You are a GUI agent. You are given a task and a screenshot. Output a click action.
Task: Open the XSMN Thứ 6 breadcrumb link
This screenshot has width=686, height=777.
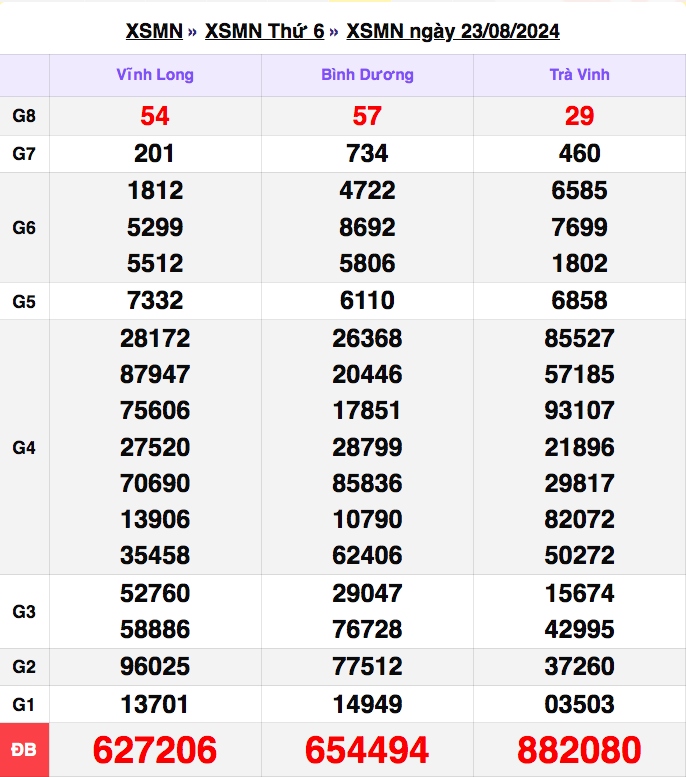pos(265,31)
